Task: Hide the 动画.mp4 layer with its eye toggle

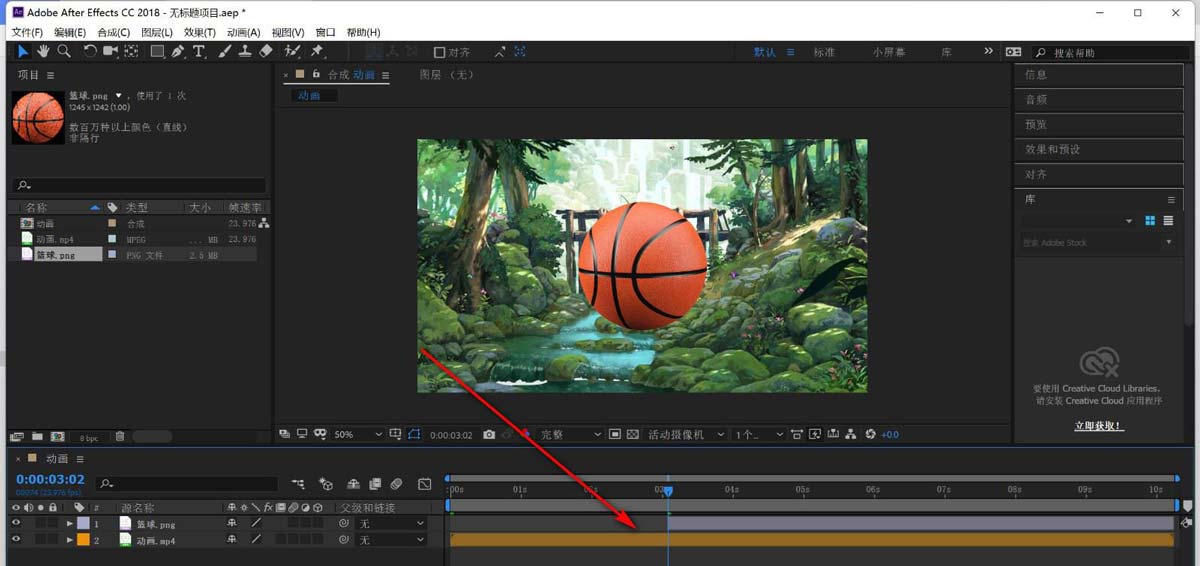Action: 15,540
